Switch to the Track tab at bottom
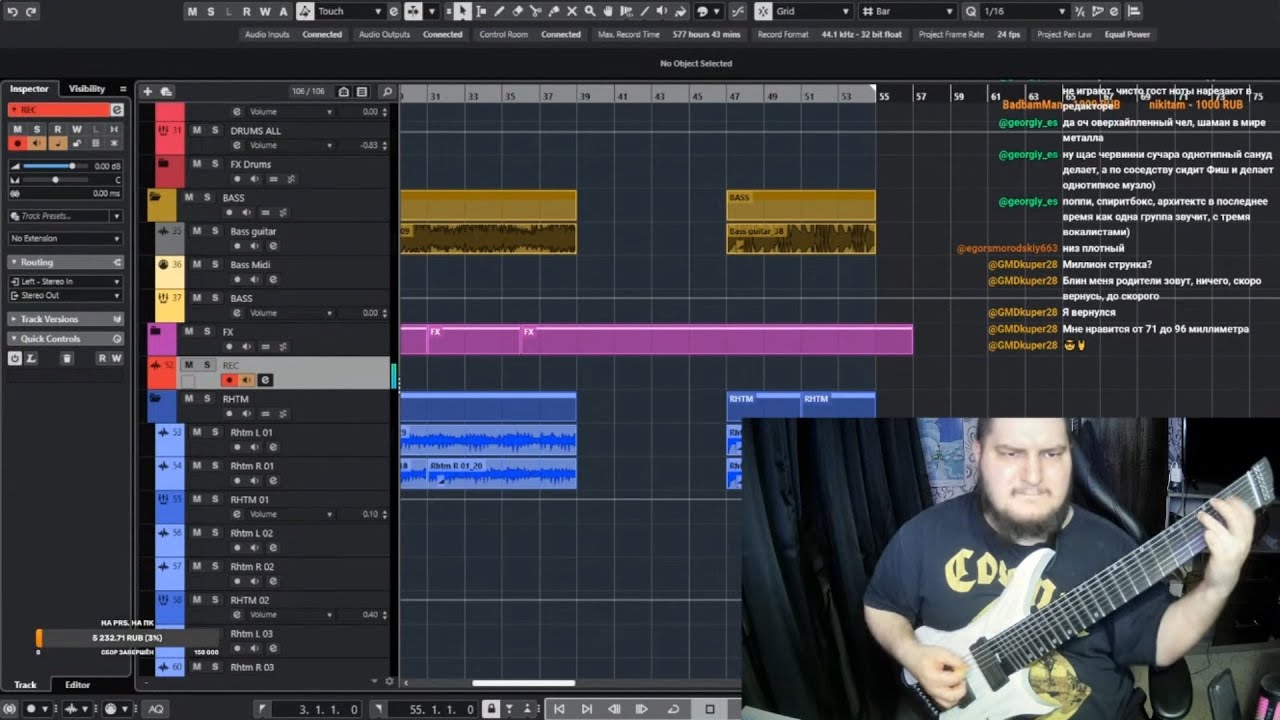Screen dimensions: 1280x720 25,685
